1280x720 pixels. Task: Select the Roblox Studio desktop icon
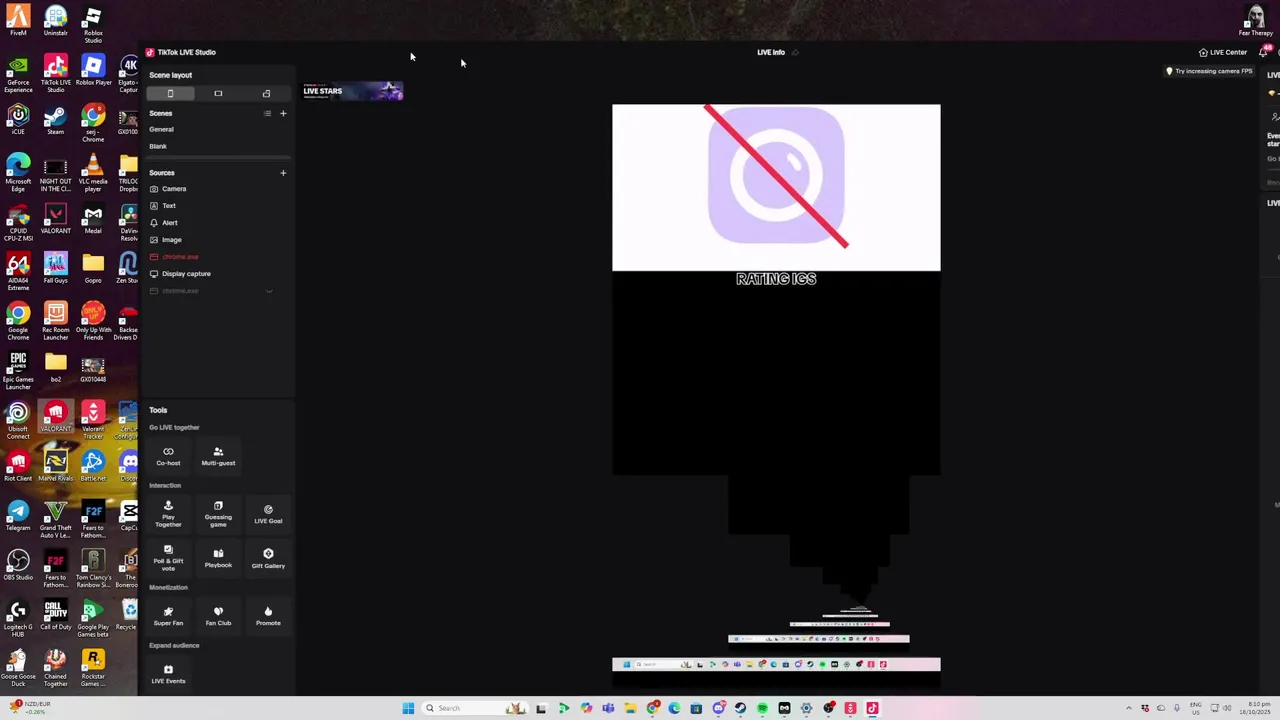93,25
